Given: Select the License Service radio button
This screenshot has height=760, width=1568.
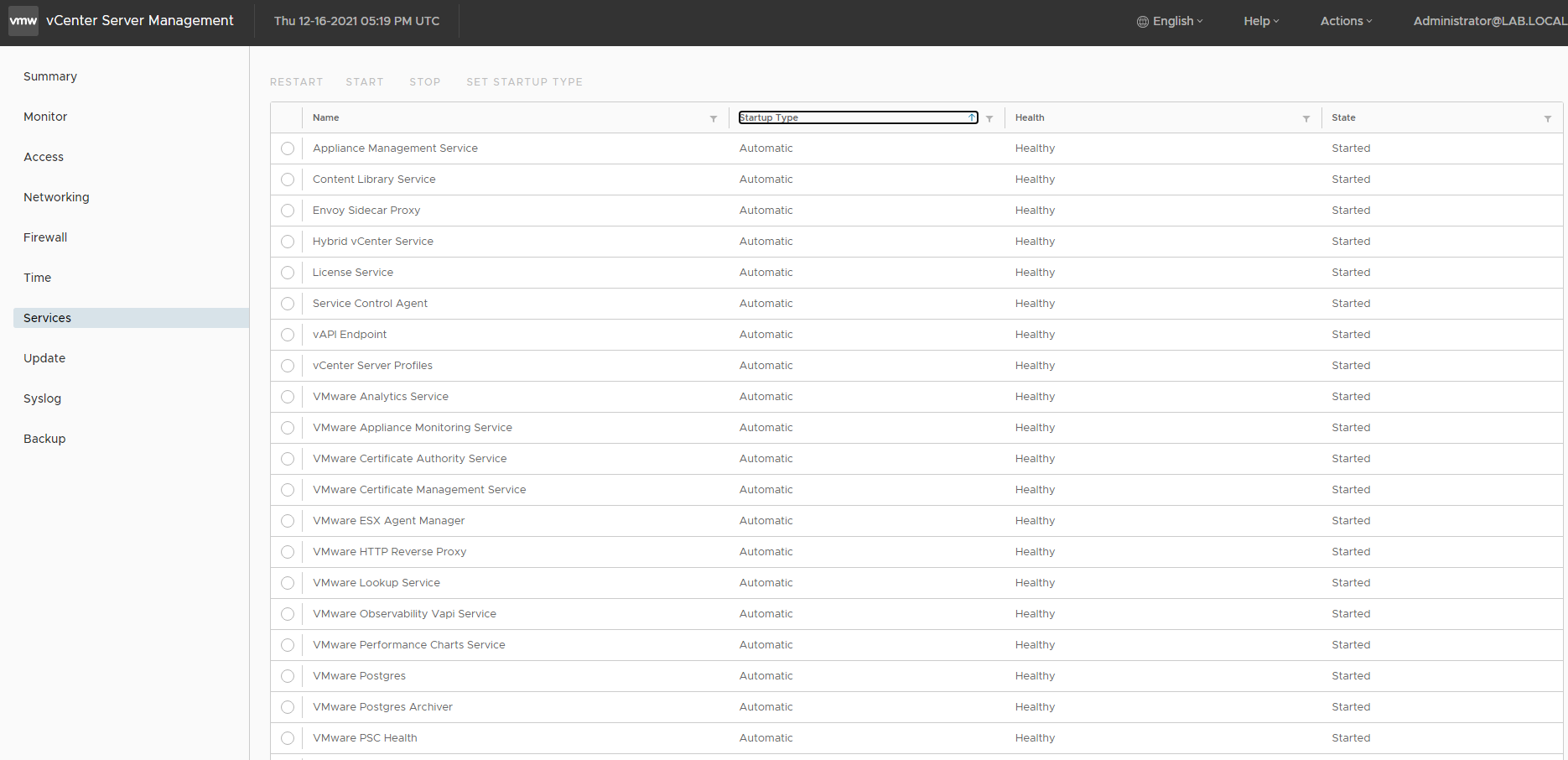Looking at the screenshot, I should 288,273.
